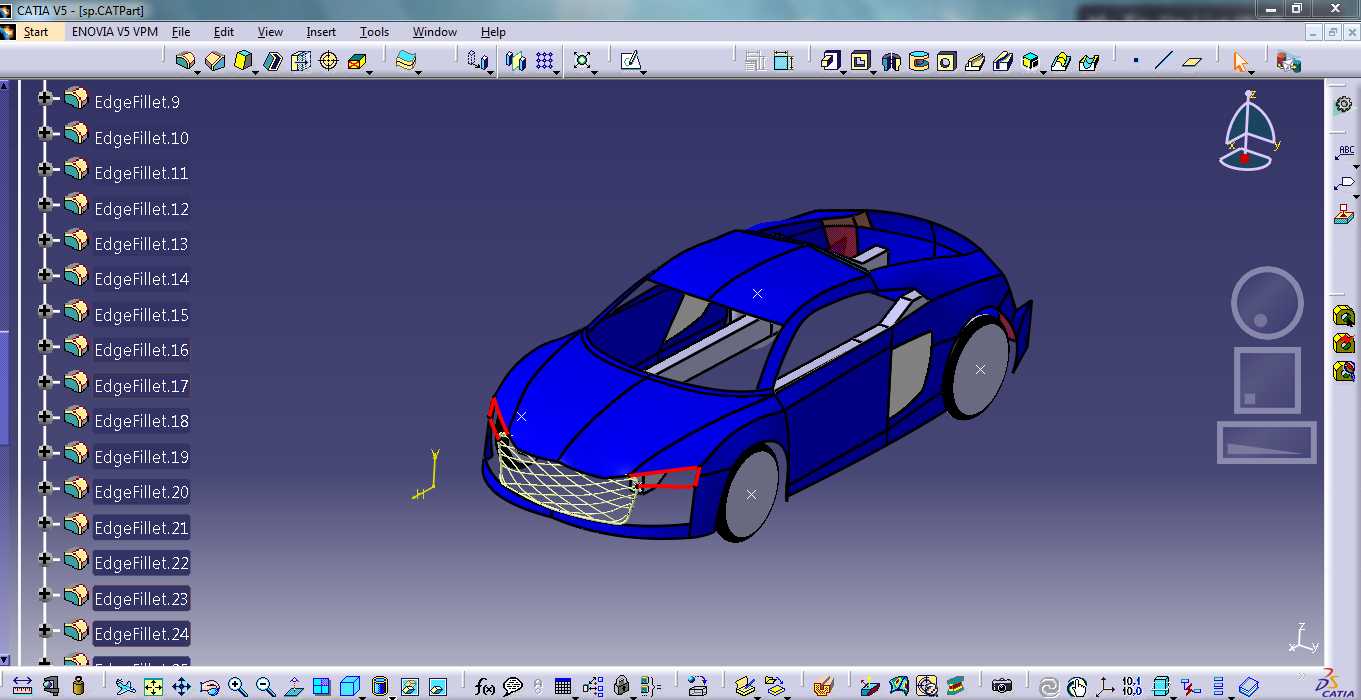
Task: Expand the EdgeFillet.15 tree node
Action: [x=44, y=310]
